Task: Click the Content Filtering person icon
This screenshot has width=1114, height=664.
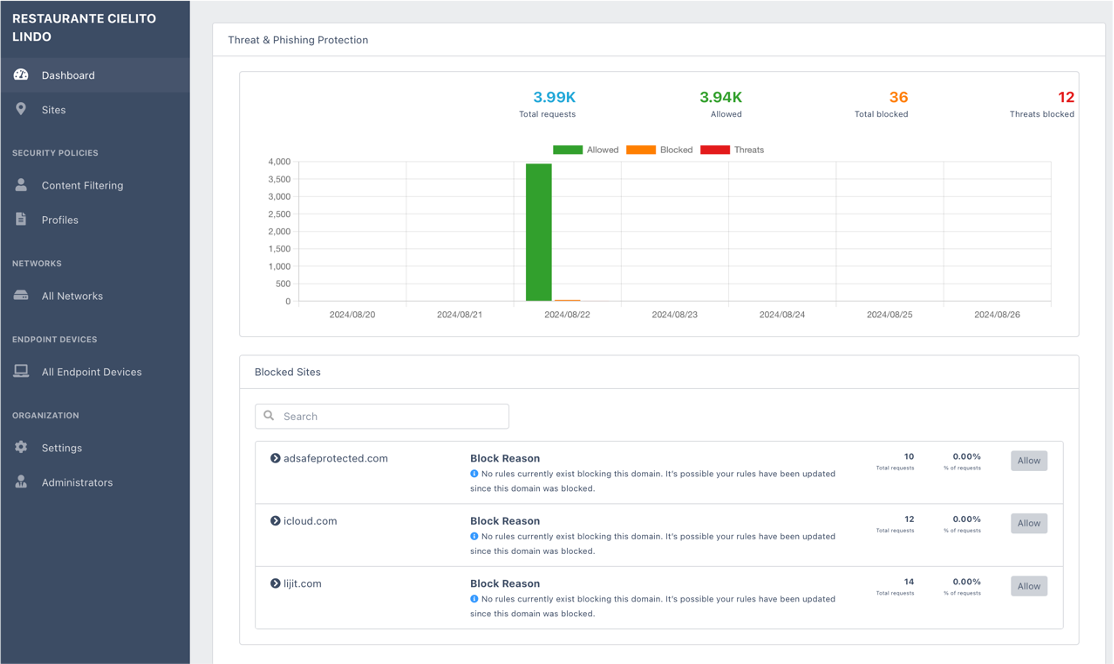Action: (21, 185)
